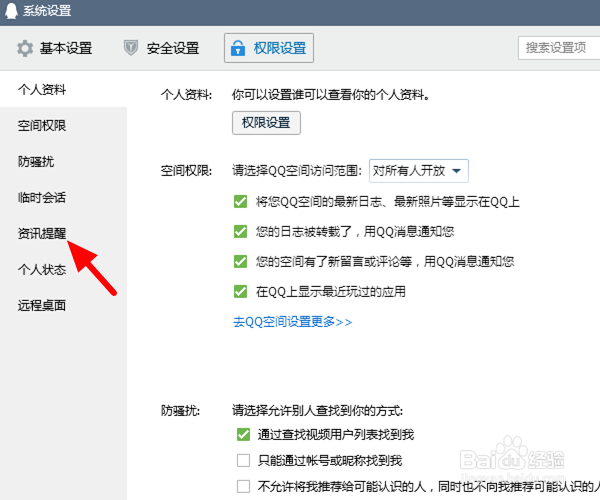600x500 pixels.
Task: Click the text 你可以设置谁可以查看你的个人资料。
Action: coord(331,94)
